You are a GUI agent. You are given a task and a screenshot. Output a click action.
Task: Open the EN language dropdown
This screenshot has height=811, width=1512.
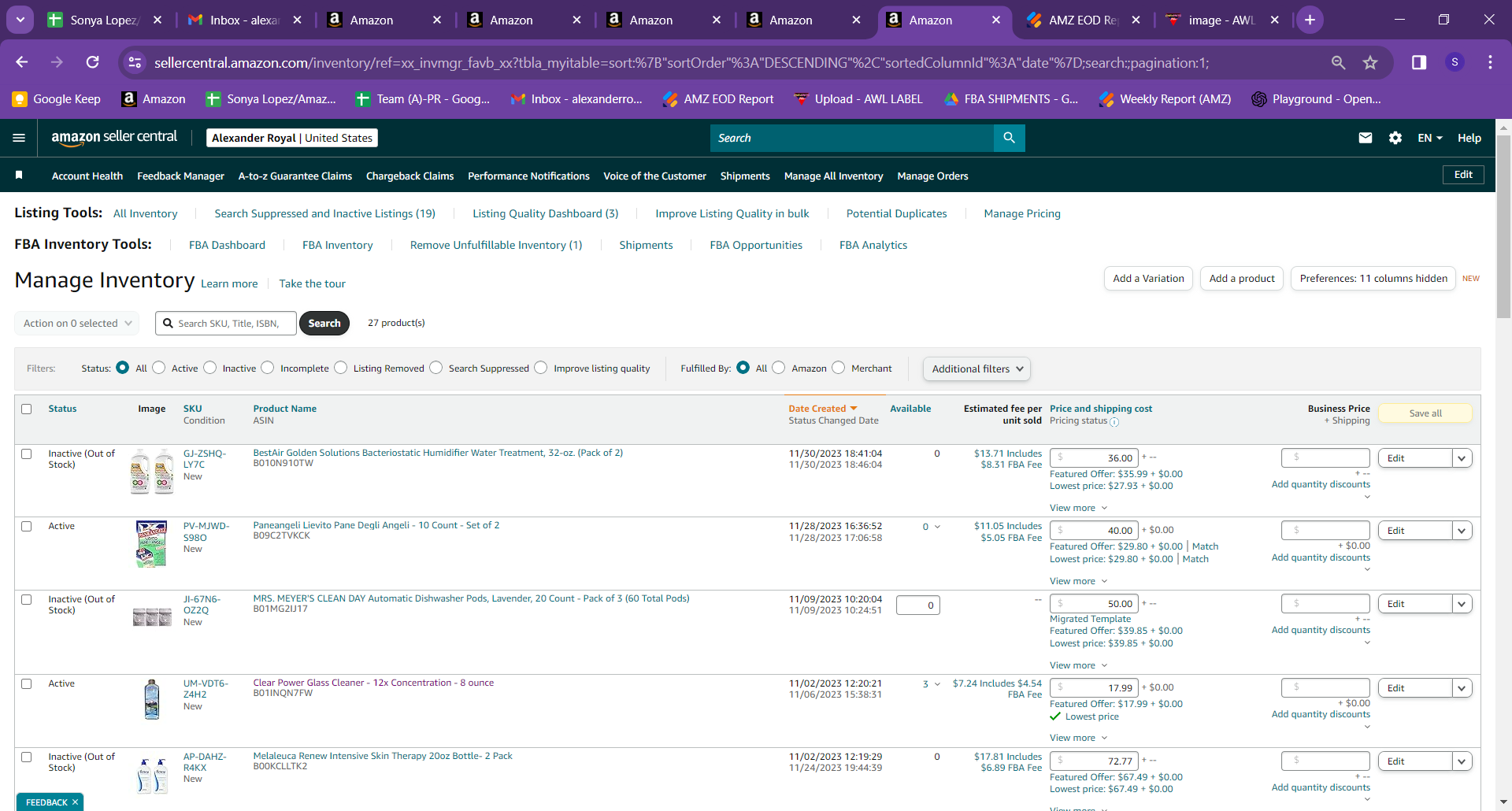(x=1430, y=138)
